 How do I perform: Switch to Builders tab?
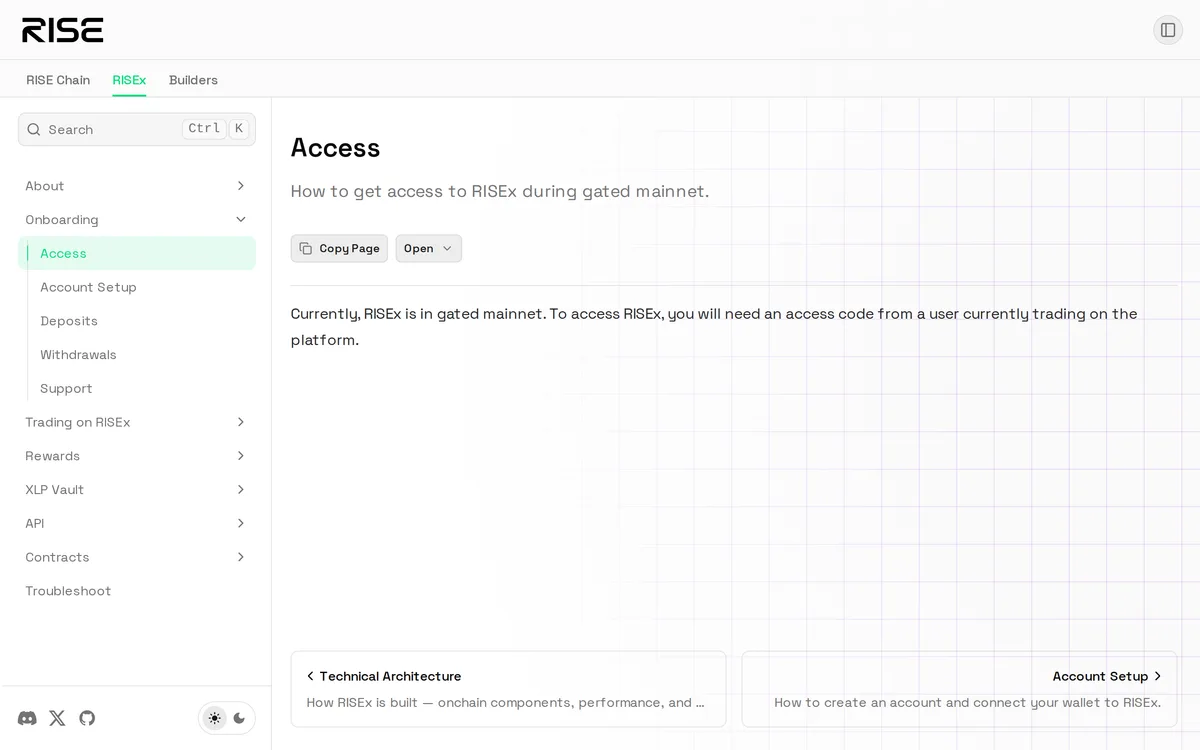pyautogui.click(x=193, y=80)
